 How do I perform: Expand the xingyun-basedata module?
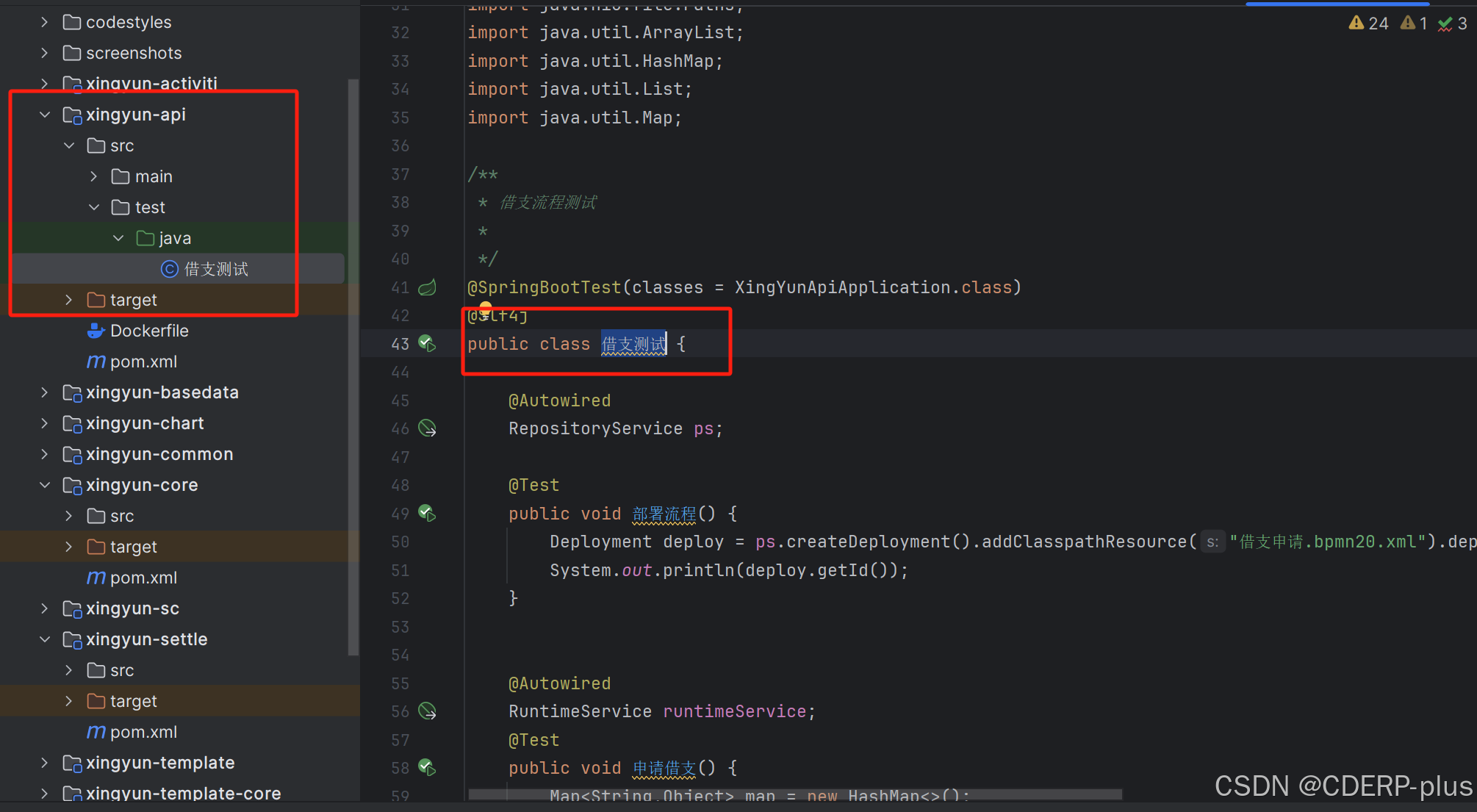(x=45, y=392)
